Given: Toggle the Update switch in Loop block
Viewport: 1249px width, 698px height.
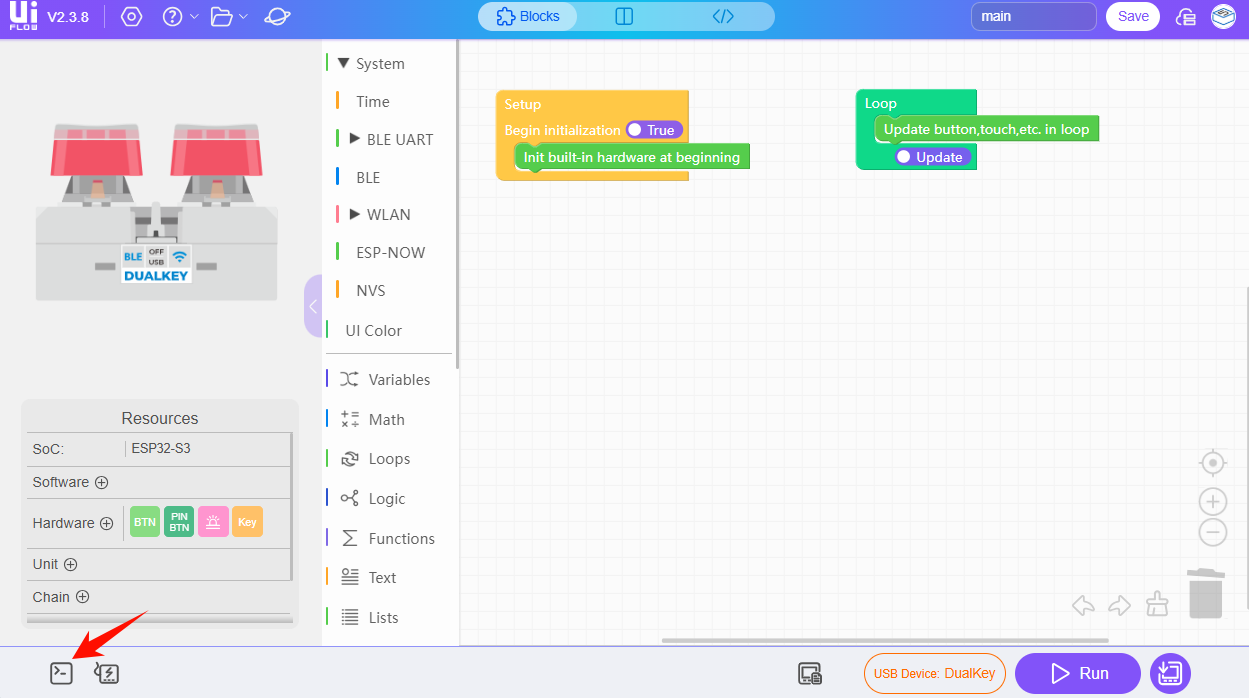Looking at the screenshot, I should tap(932, 157).
